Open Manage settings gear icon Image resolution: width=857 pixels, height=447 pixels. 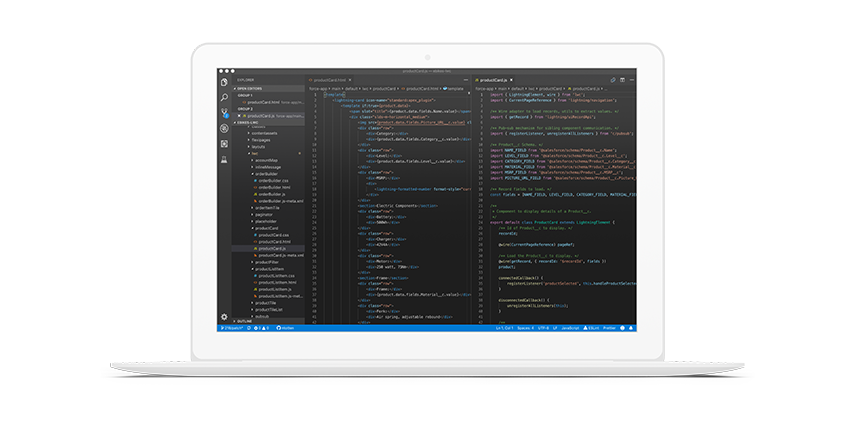coord(224,316)
